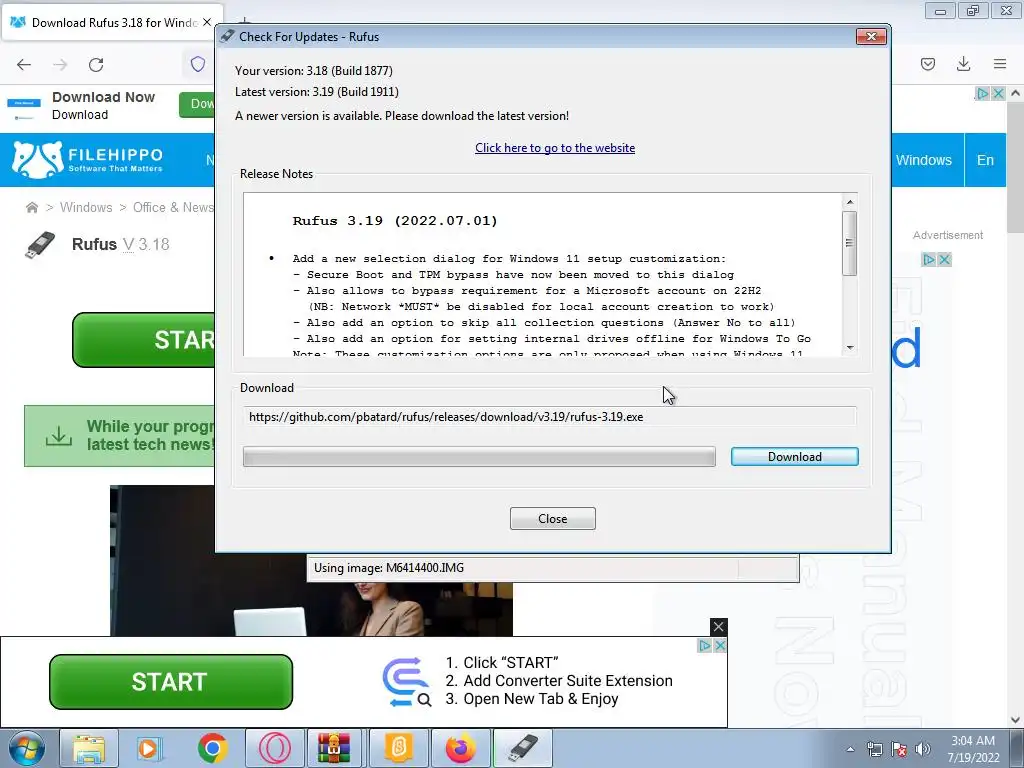1024x768 pixels.
Task: Open 'Windows' breadcrumb link on FileHippo
Action: pos(86,207)
